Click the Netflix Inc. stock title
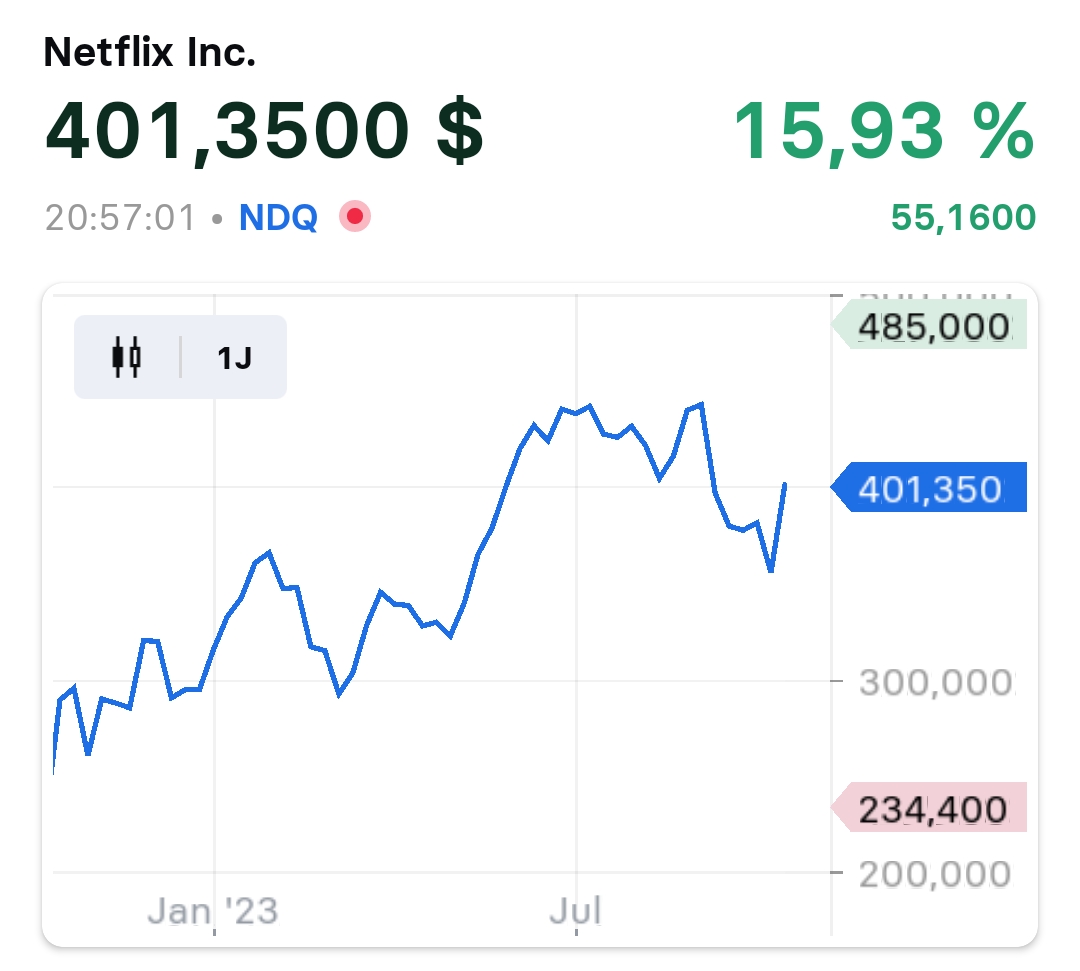1080x971 pixels. pyautogui.click(x=150, y=53)
